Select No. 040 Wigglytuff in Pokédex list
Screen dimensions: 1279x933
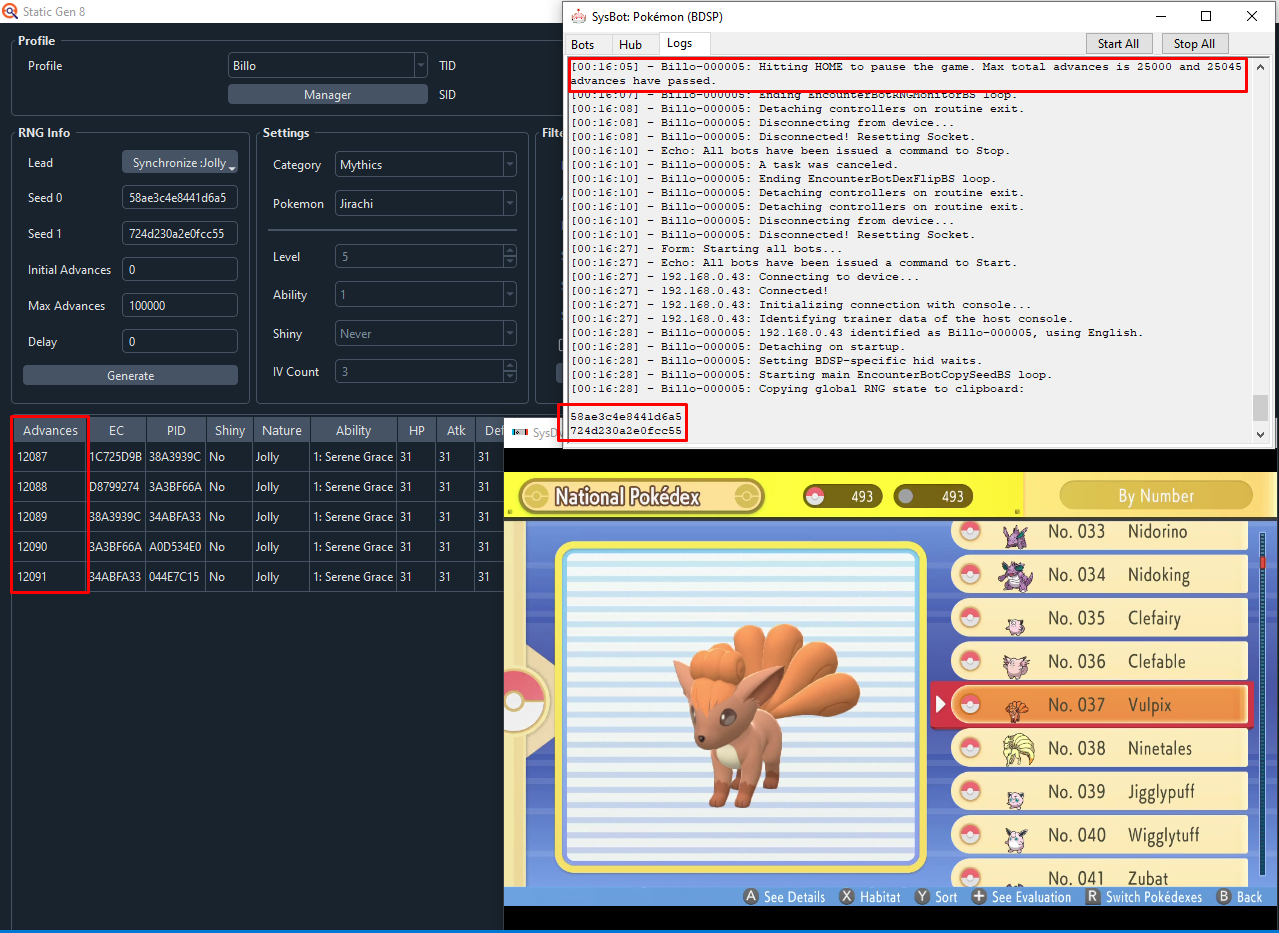(1099, 835)
